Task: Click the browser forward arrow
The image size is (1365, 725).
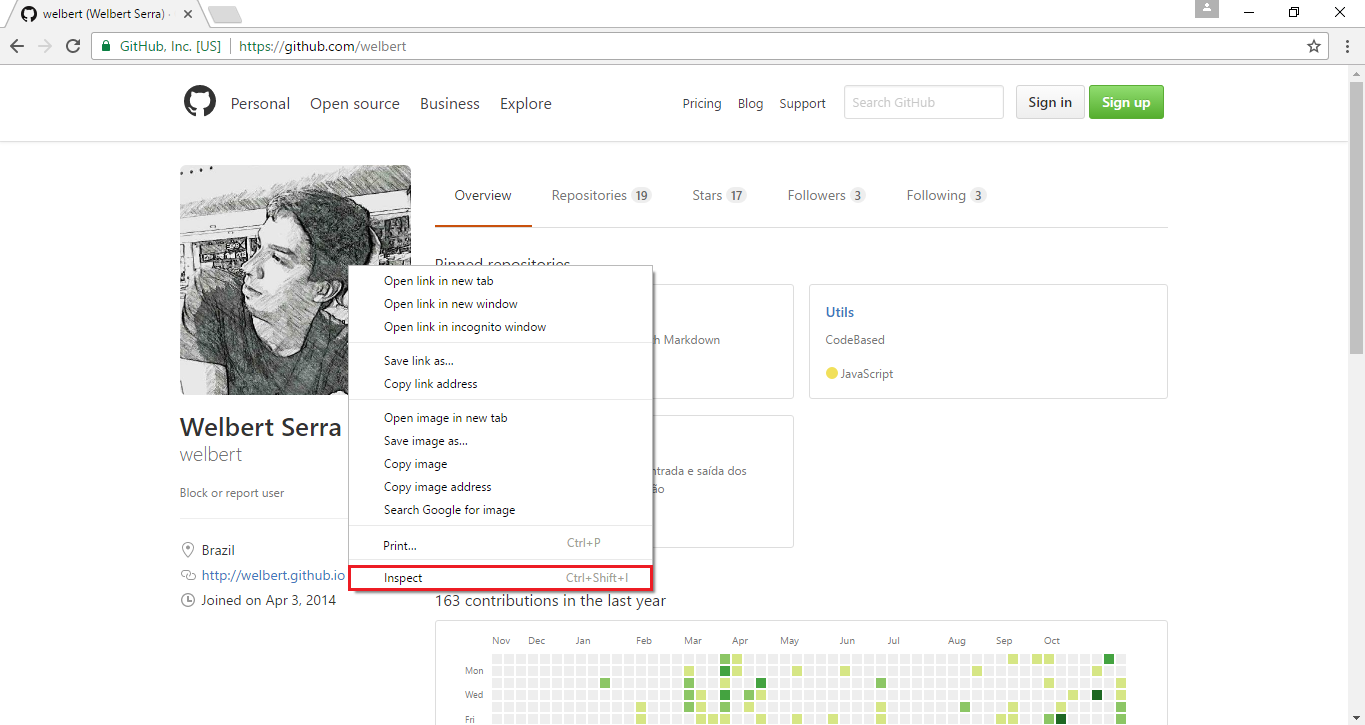Action: click(x=45, y=46)
